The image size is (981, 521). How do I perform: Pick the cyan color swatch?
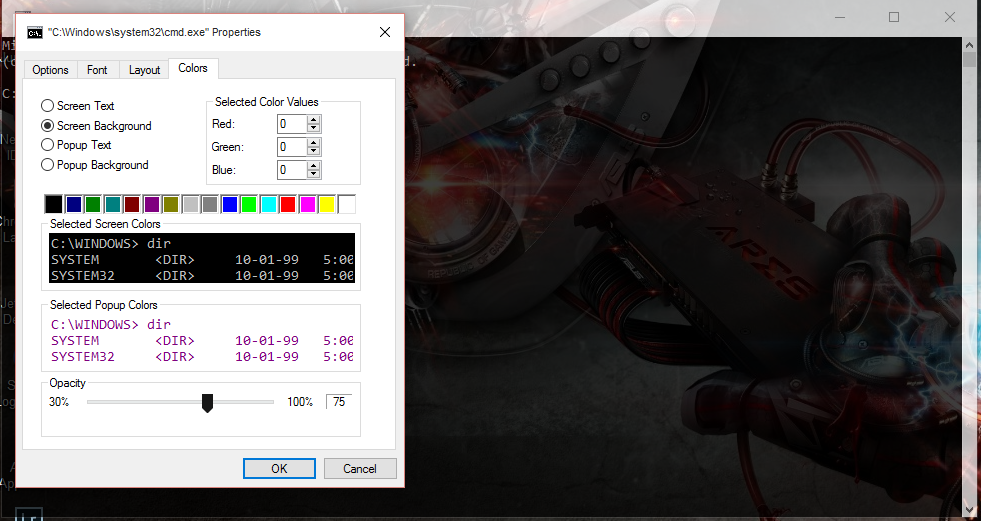tap(269, 204)
